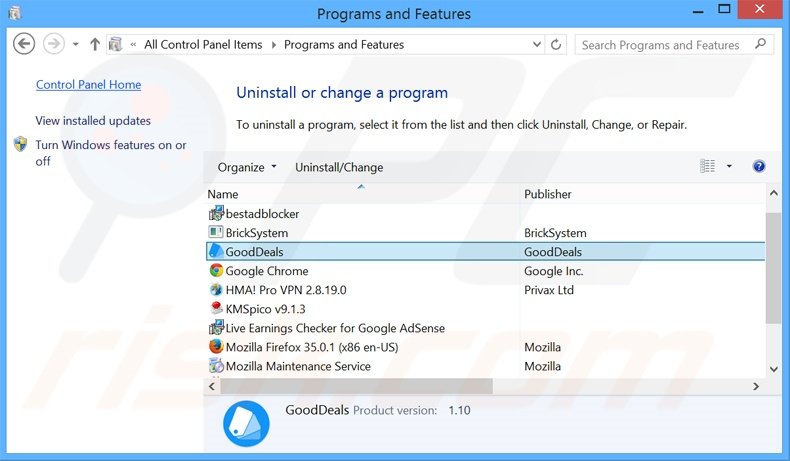The image size is (790, 461).
Task: Click Live Earnings Checker installer icon
Action: pyautogui.click(x=216, y=328)
